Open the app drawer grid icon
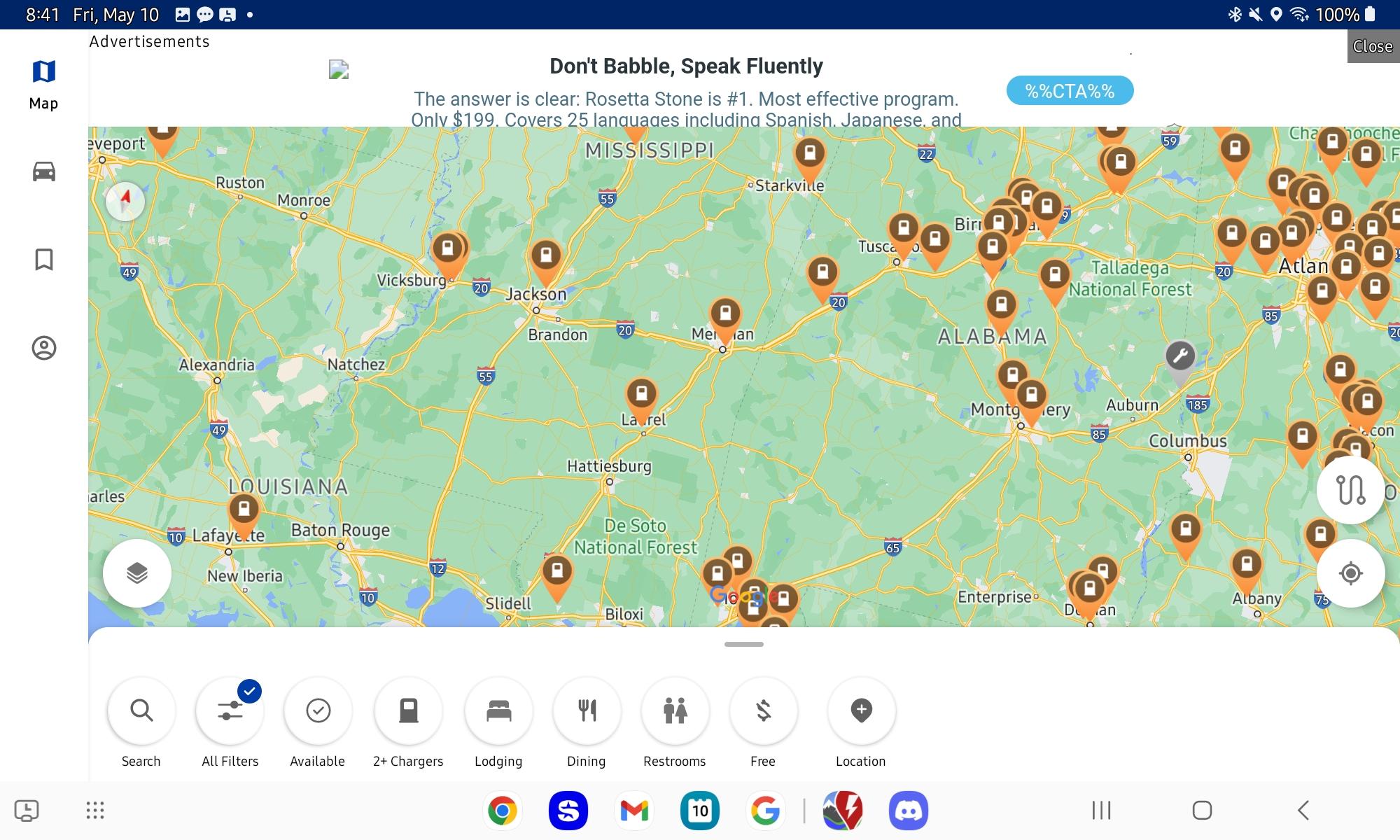 95,811
